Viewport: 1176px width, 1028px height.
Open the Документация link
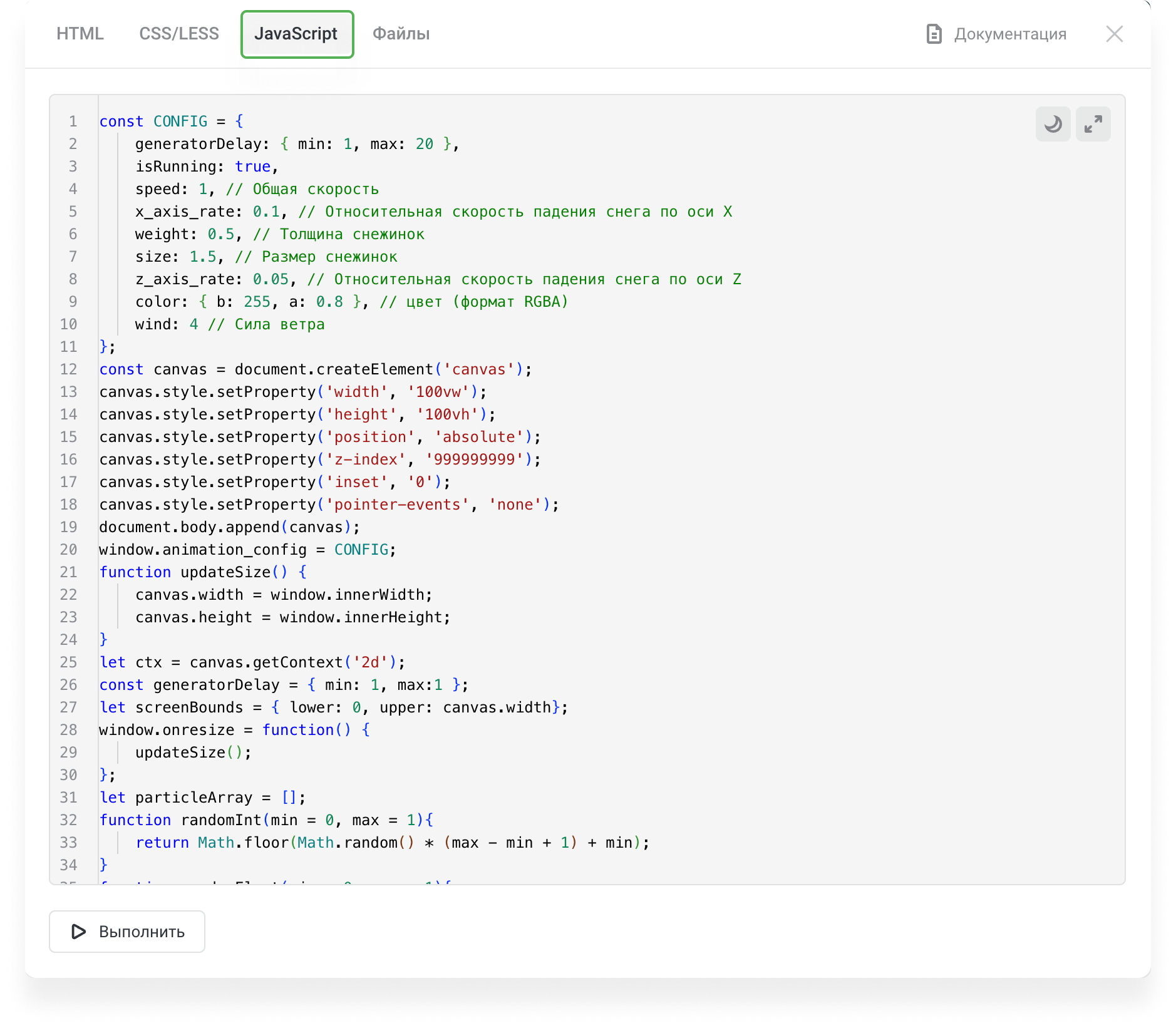tap(1009, 34)
